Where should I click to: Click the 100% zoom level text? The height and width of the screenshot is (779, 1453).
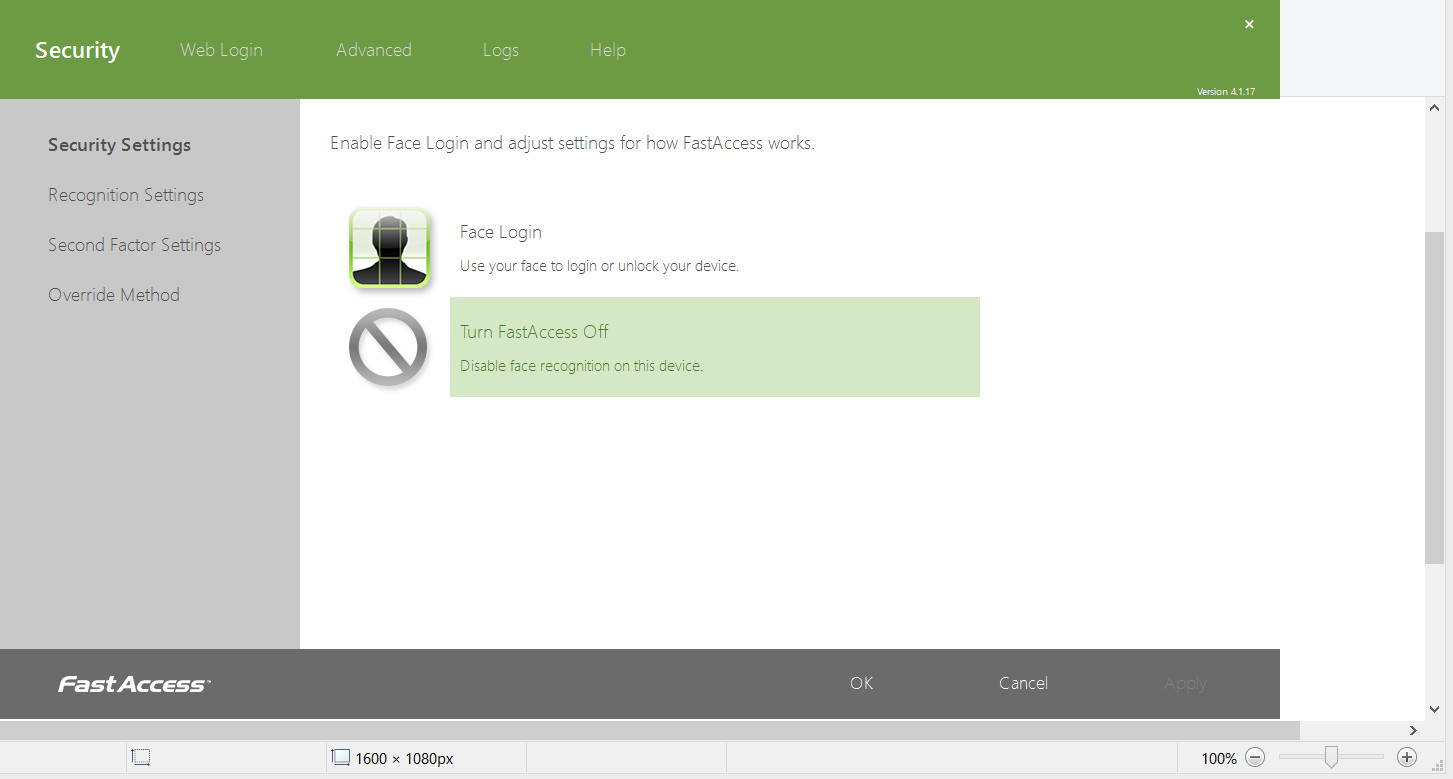[1219, 759]
